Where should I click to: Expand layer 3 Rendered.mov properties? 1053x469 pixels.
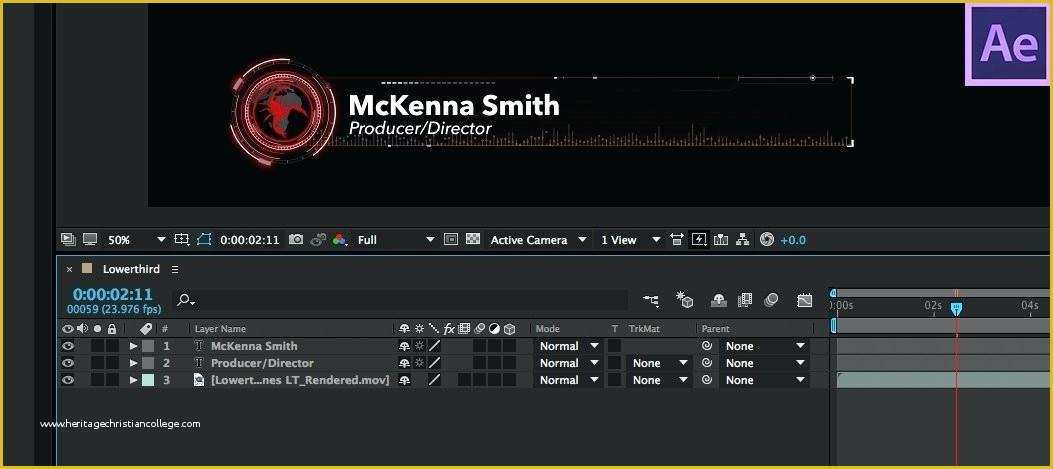134,380
